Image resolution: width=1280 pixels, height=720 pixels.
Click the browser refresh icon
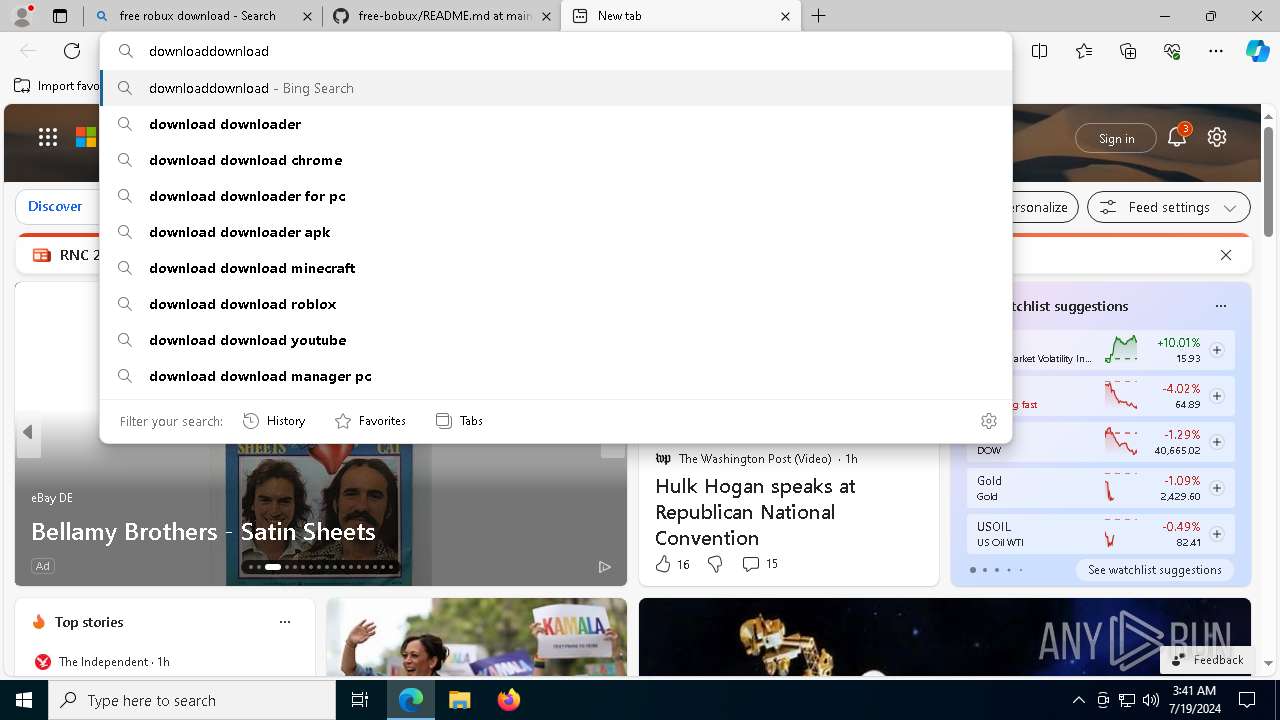72,51
